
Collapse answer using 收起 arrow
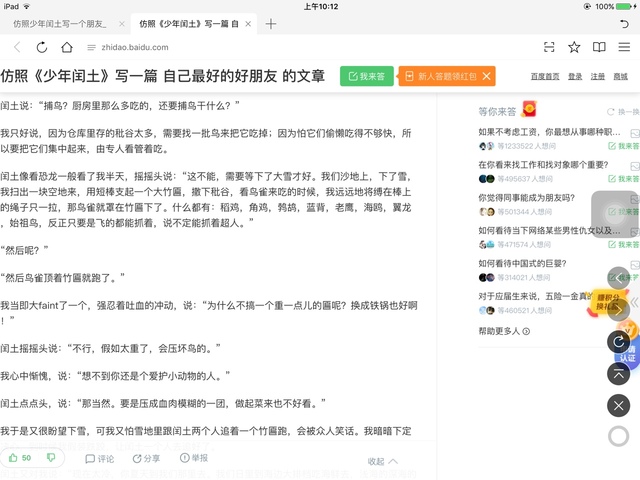click(x=382, y=461)
